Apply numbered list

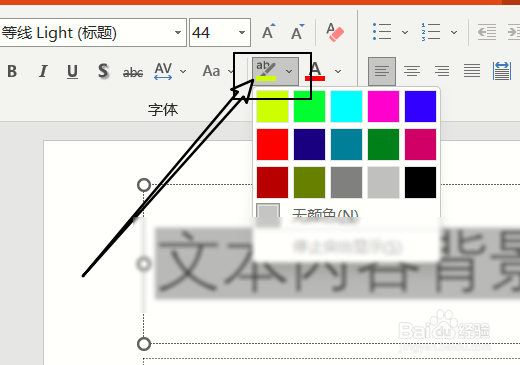click(431, 32)
